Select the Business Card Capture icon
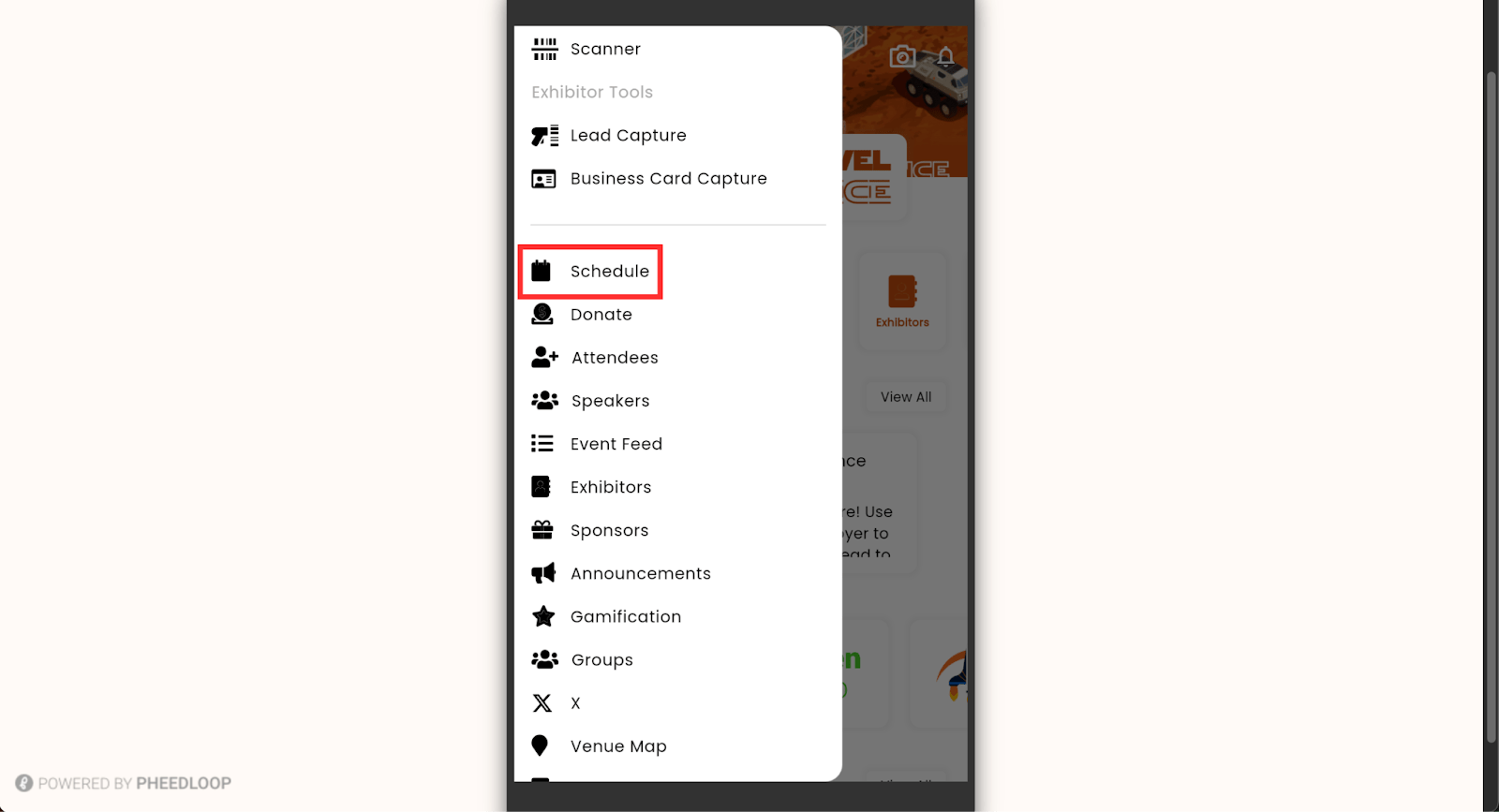This screenshot has height=812, width=1499. tap(543, 179)
